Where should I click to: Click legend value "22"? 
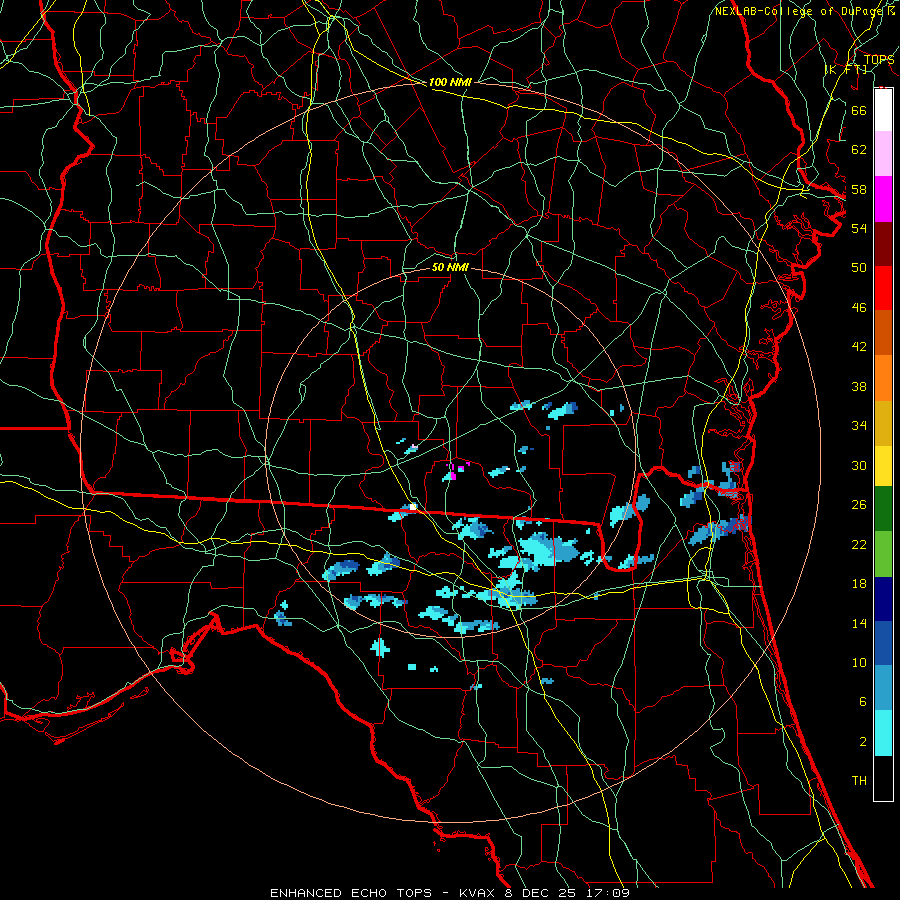click(x=859, y=544)
